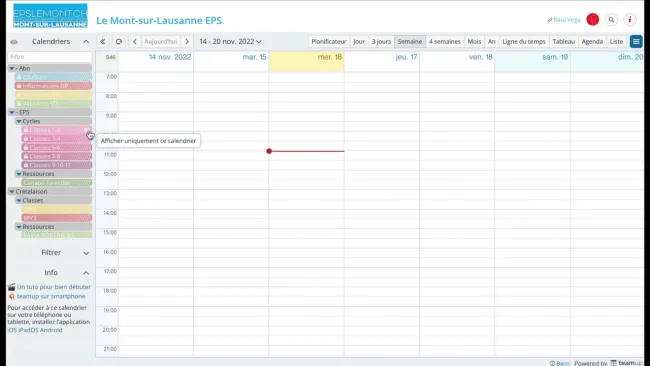Viewport: 650px width, 366px height.
Task: Click the film icon beside tutorial link
Action: (12, 287)
